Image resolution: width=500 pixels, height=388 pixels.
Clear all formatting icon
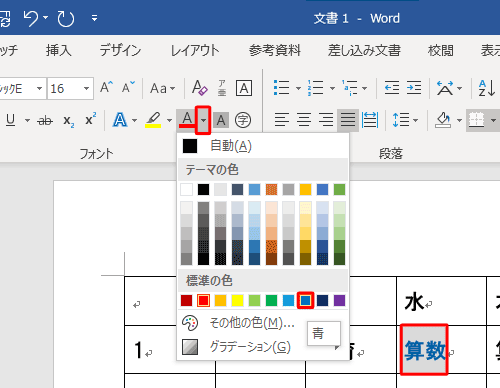click(x=200, y=88)
